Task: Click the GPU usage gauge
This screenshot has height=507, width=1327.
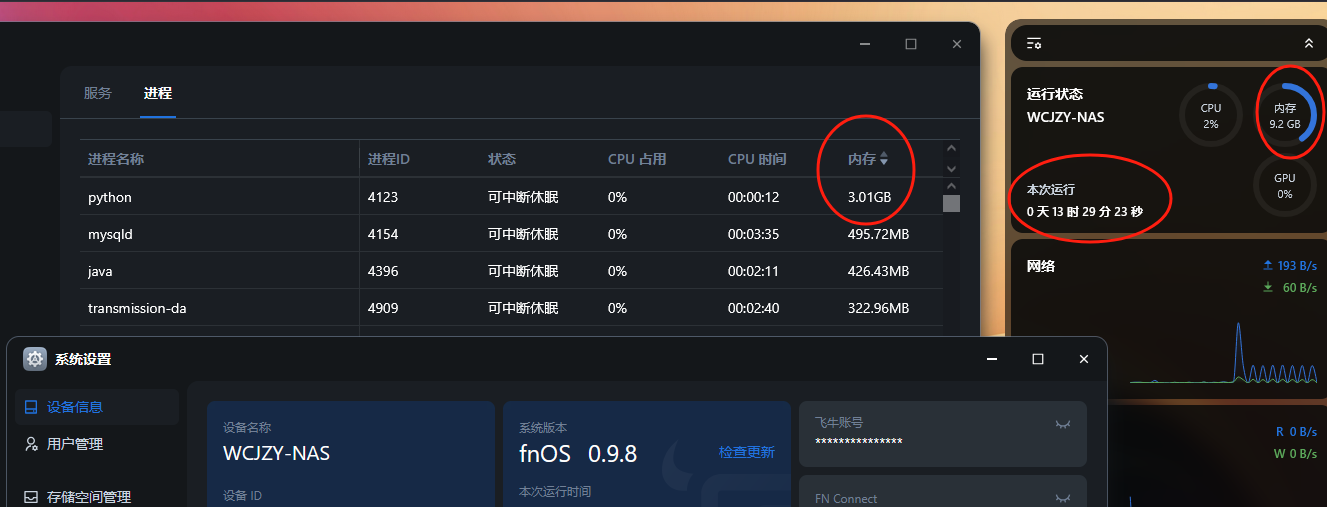Action: point(1285,186)
